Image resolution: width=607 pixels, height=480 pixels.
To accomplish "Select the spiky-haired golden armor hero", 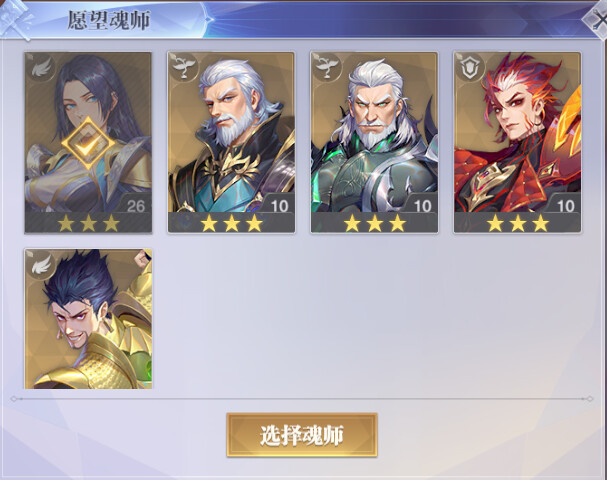I will pos(88,319).
